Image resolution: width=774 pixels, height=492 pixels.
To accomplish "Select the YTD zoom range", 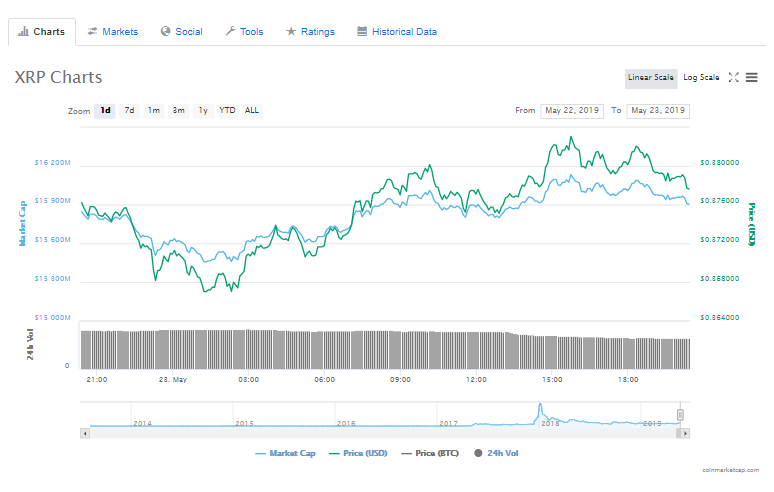I will coord(227,111).
